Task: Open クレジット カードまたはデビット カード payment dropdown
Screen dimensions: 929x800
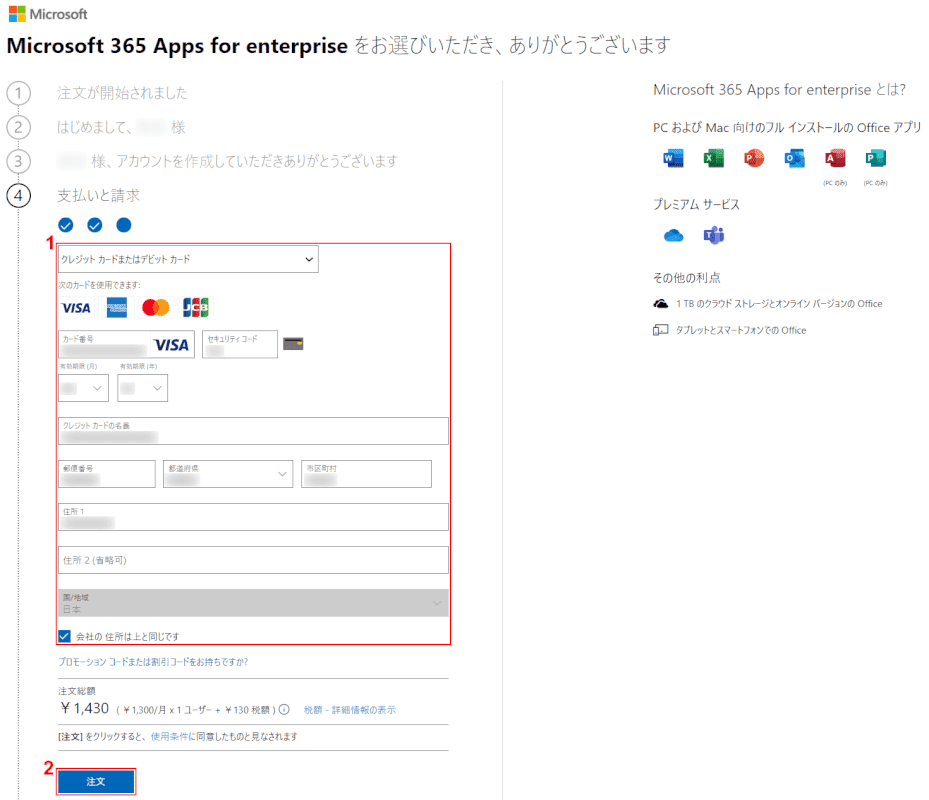Action: (188, 260)
